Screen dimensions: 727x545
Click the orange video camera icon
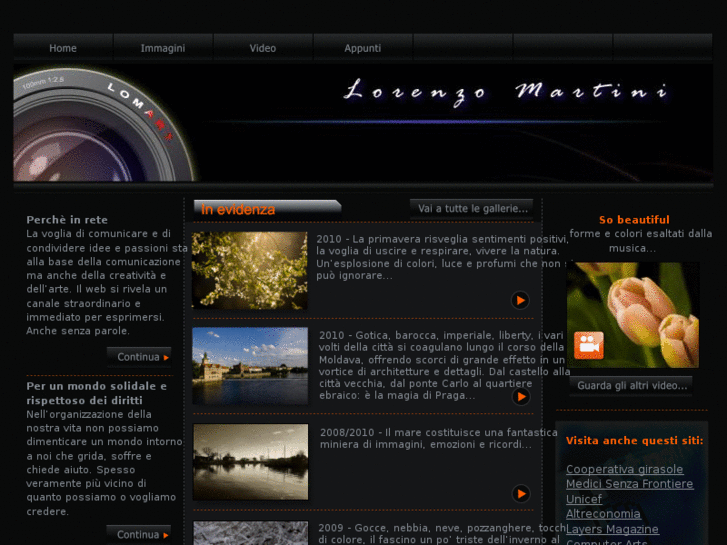tap(589, 345)
